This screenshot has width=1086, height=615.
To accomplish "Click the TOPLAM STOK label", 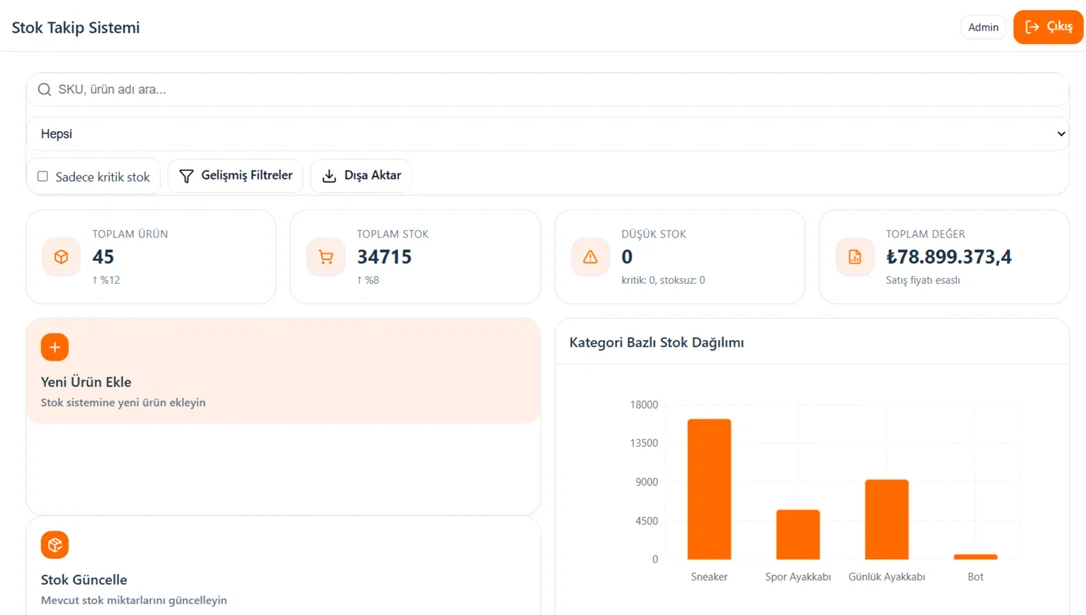I will pyautogui.click(x=393, y=234).
